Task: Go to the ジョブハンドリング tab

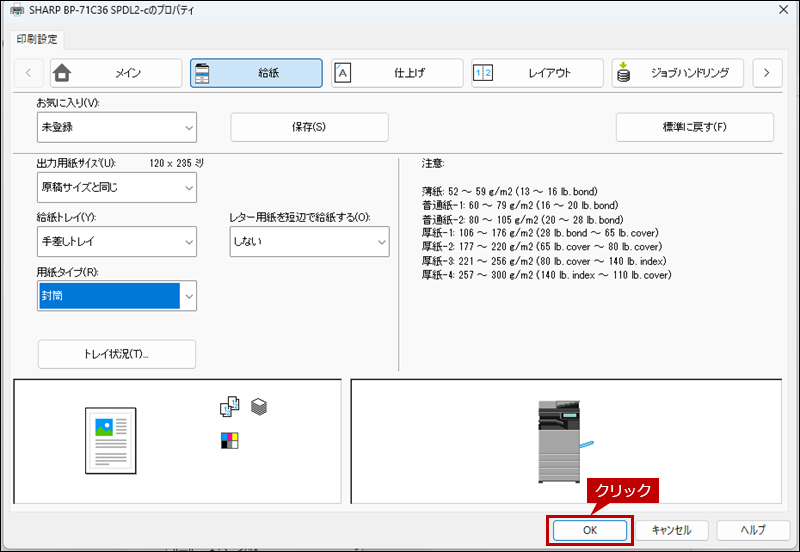Action: pos(678,73)
